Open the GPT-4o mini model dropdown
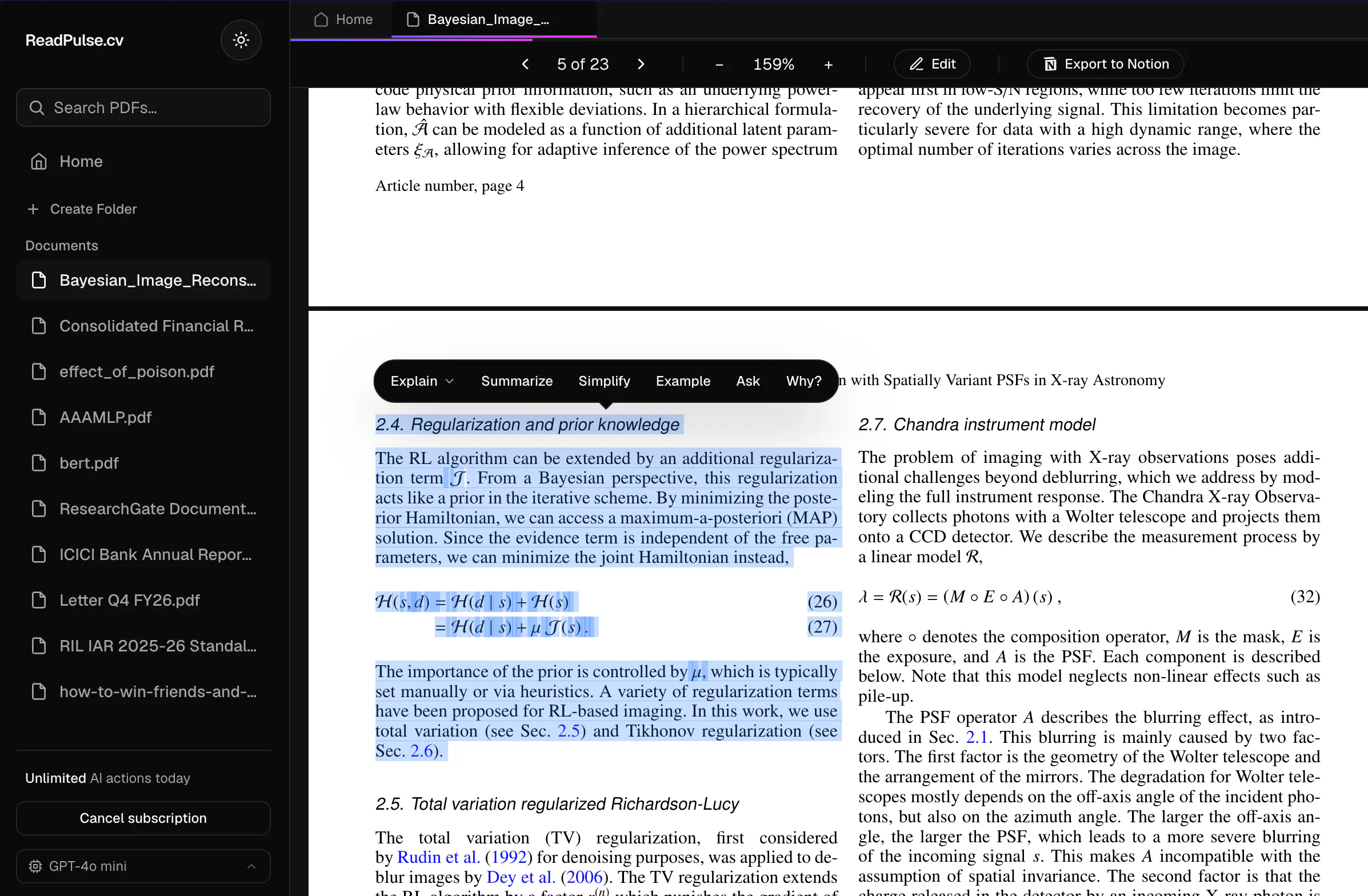 point(143,866)
